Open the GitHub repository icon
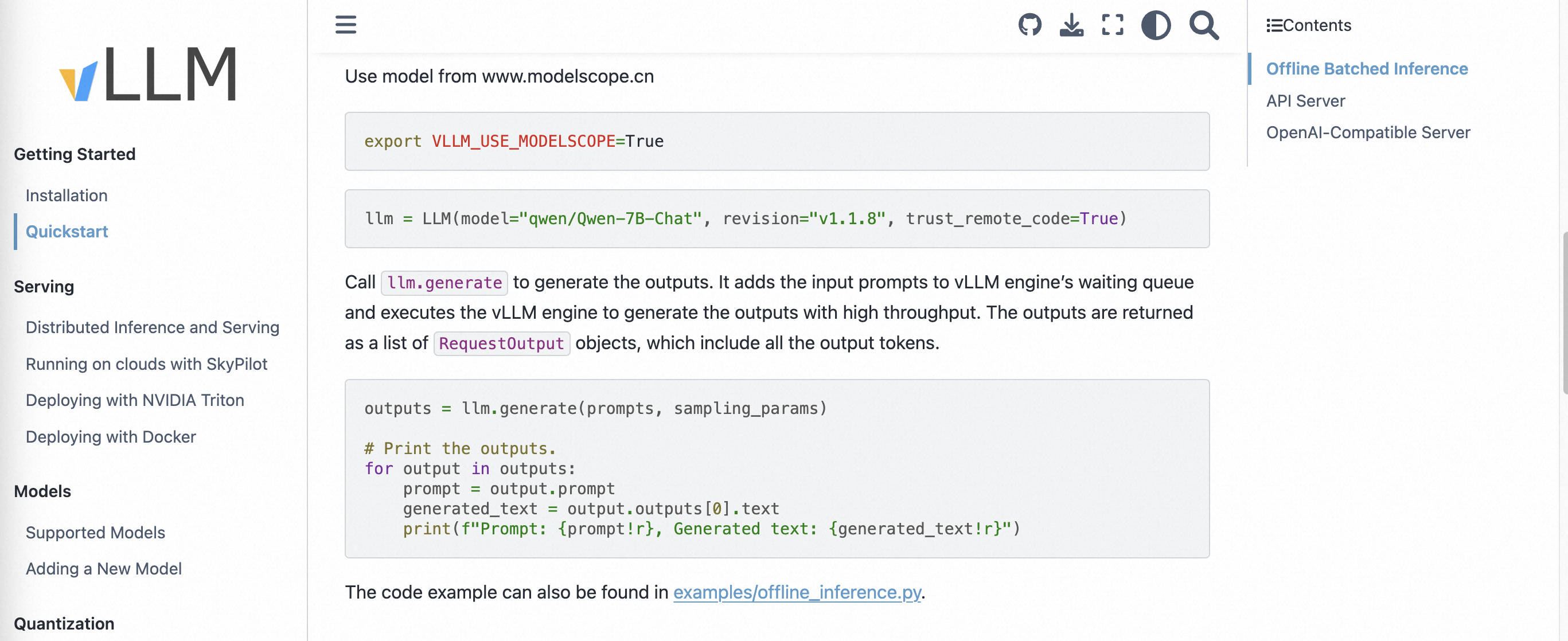The width and height of the screenshot is (1568, 641). [x=1029, y=25]
